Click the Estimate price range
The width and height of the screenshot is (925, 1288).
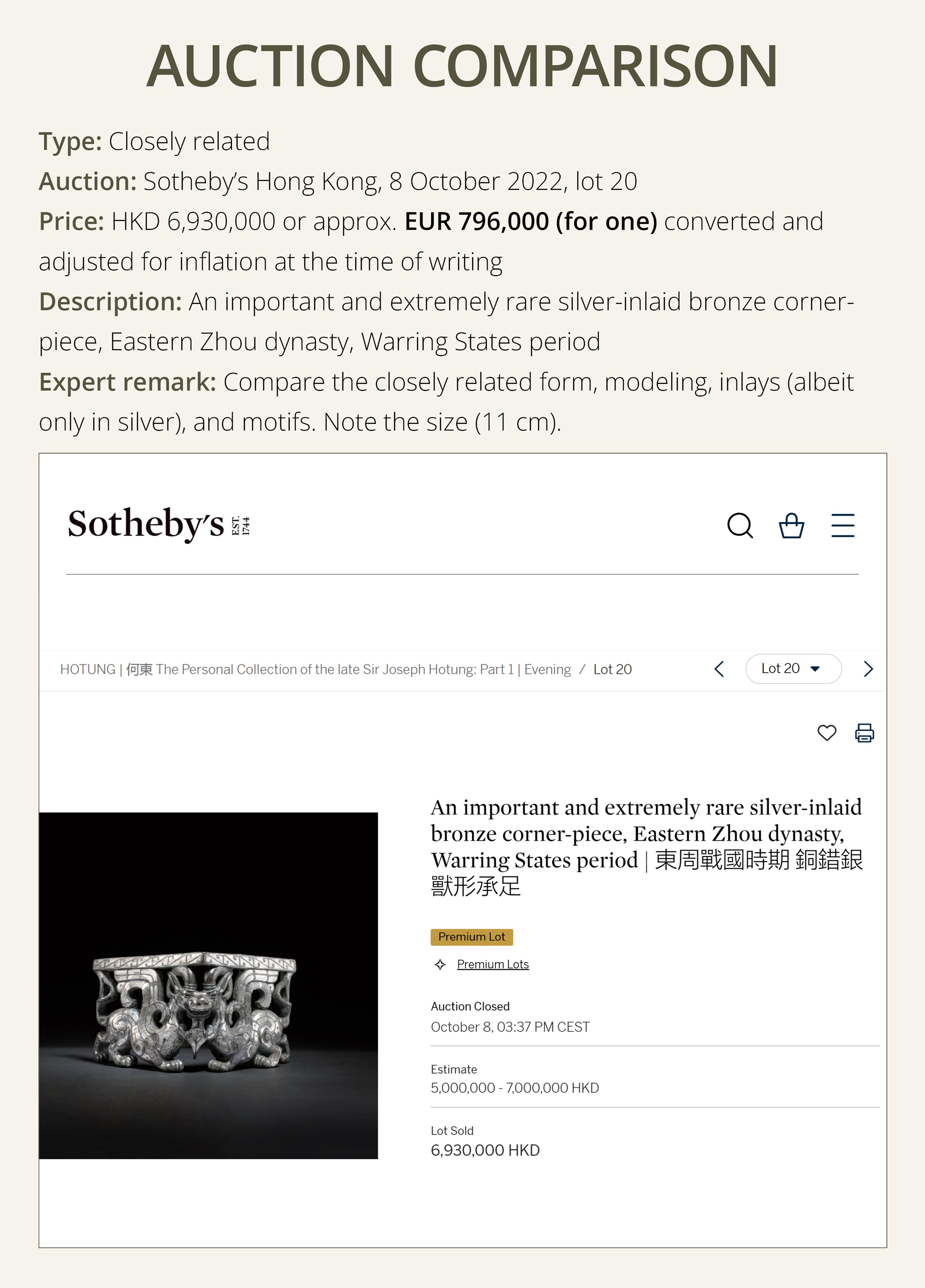[515, 1088]
